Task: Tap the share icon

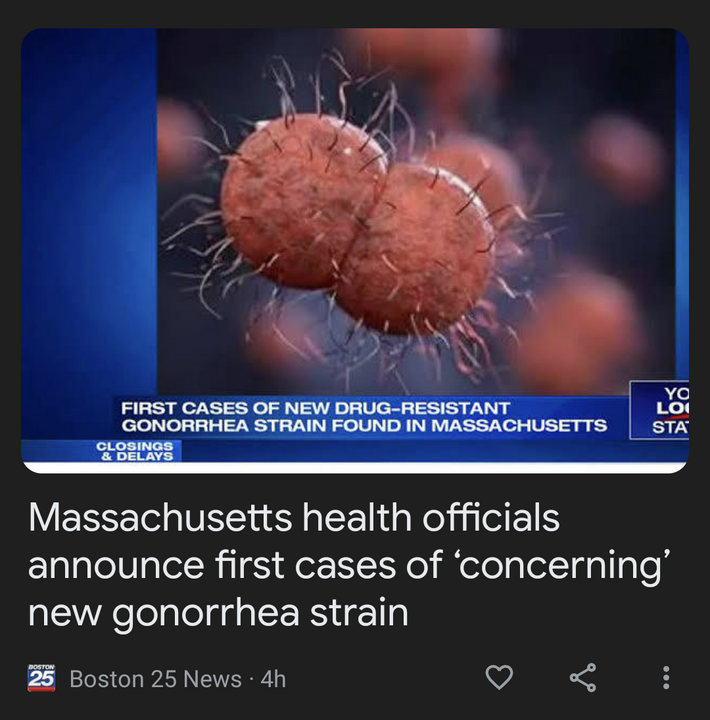Action: (583, 677)
